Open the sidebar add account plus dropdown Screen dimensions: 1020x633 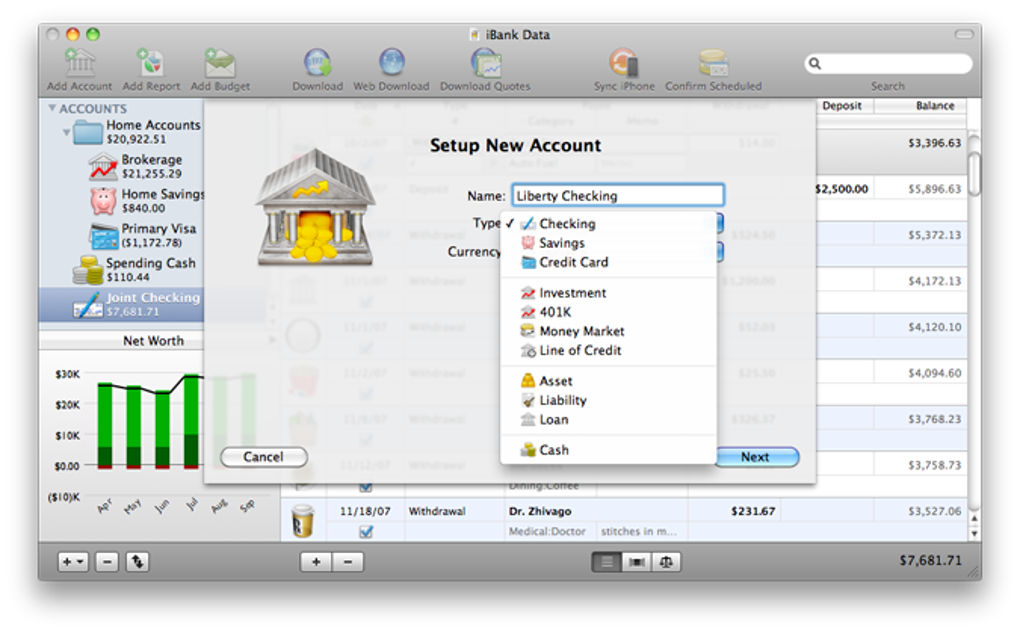click(x=73, y=561)
